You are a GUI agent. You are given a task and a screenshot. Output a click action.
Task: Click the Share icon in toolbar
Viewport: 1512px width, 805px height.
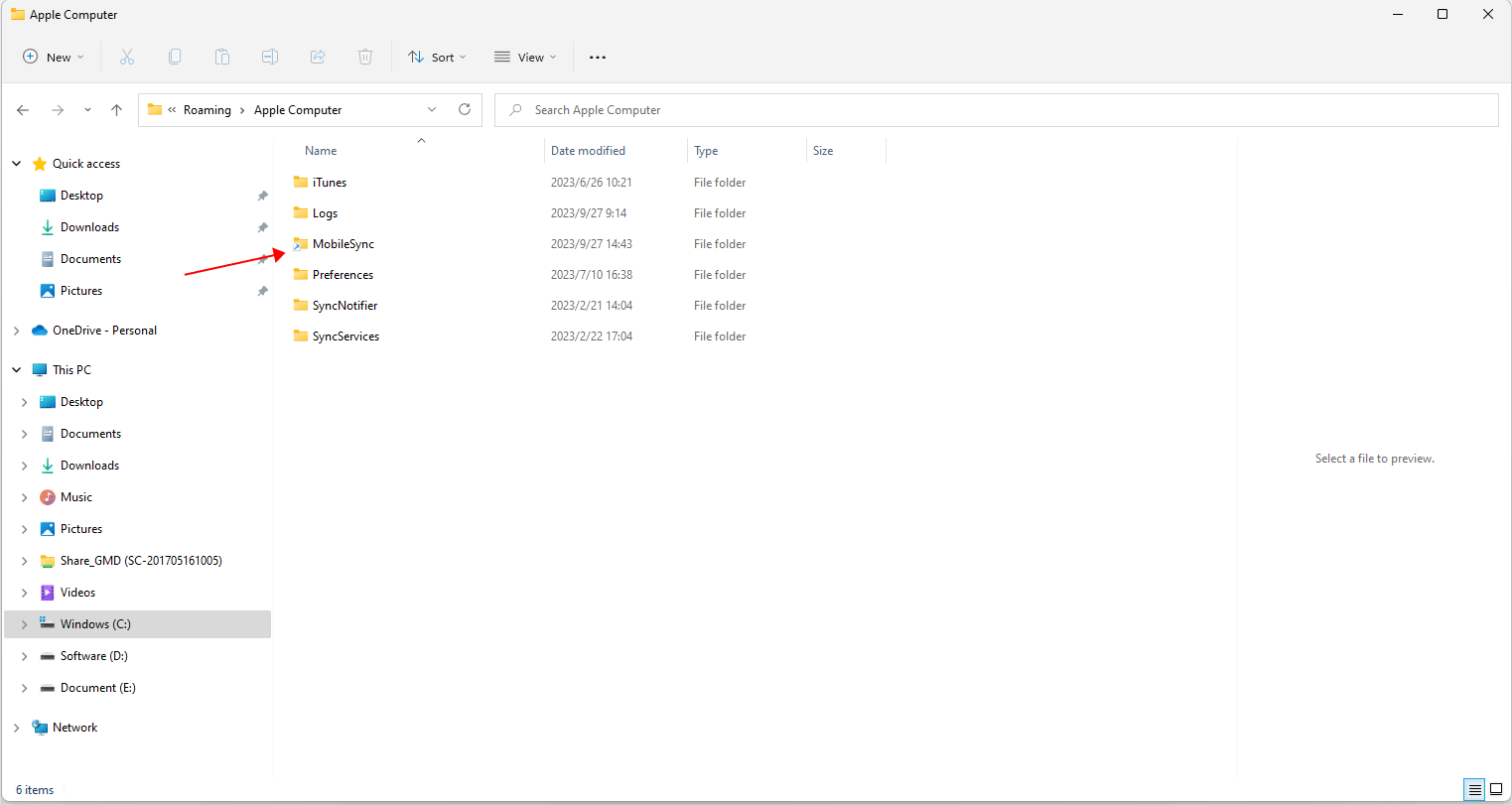point(318,57)
